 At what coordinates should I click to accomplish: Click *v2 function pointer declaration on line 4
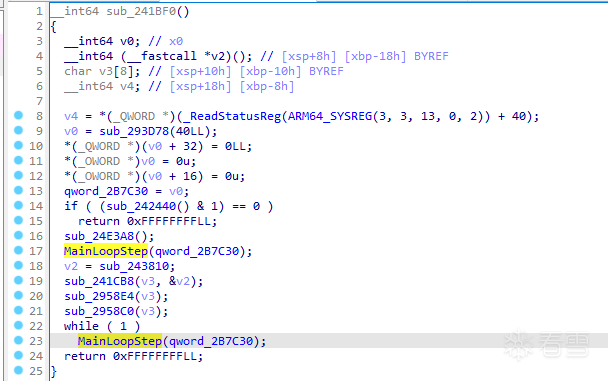click(x=215, y=56)
